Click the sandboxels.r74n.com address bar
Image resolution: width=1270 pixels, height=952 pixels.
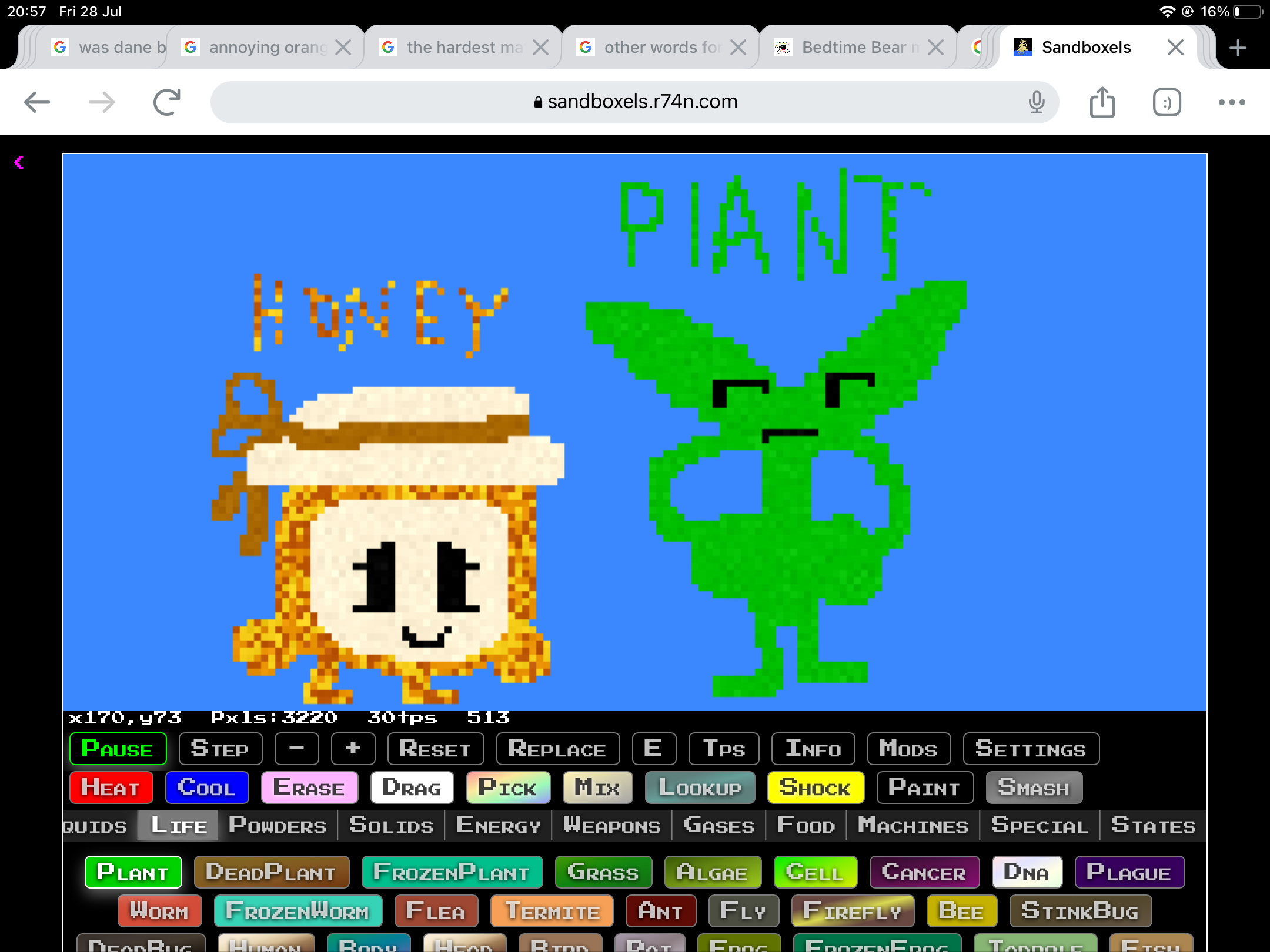(x=635, y=102)
